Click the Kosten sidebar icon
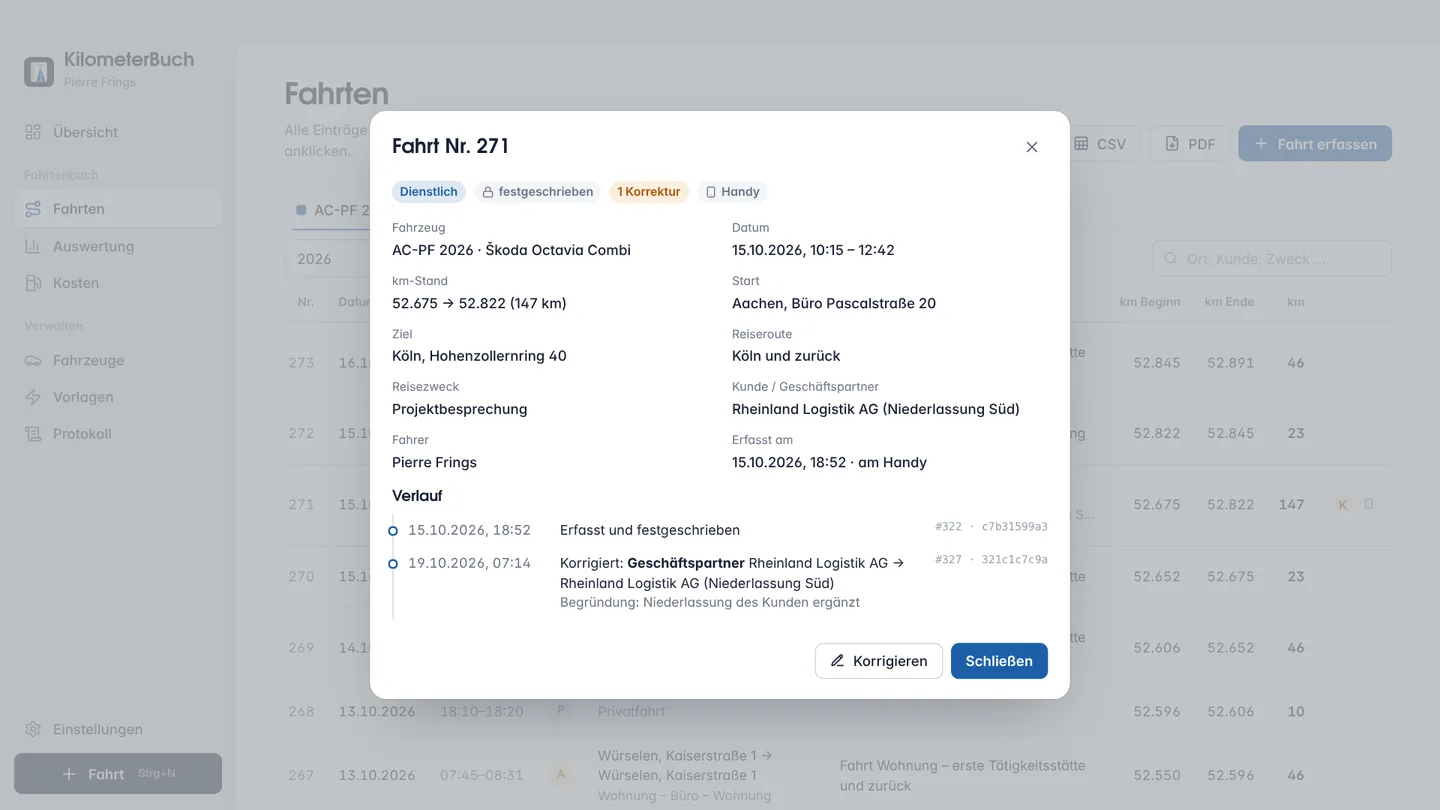The image size is (1440, 810). point(33,283)
